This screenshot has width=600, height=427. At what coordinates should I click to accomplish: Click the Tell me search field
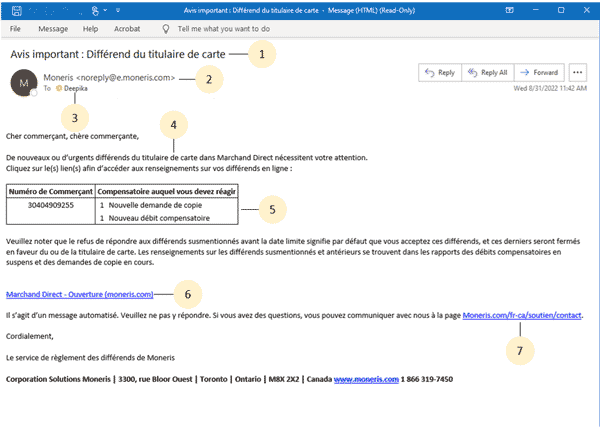pos(223,29)
